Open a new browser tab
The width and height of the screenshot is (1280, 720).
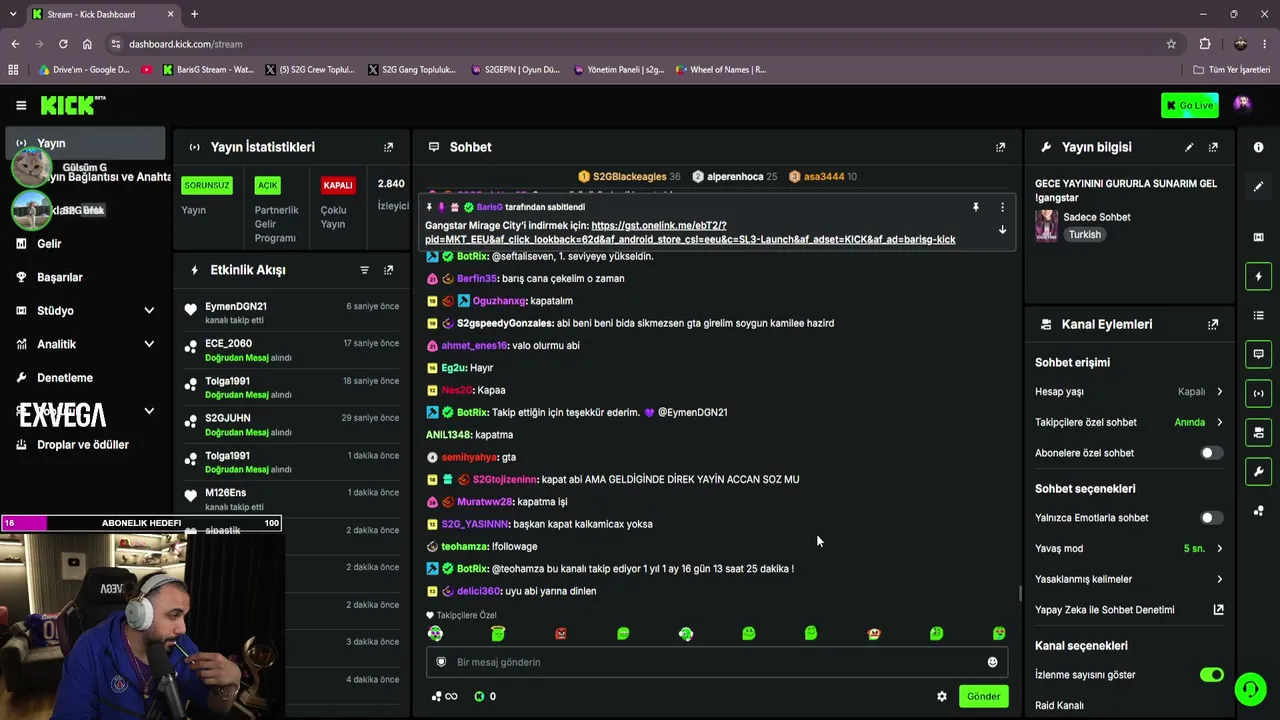click(194, 14)
